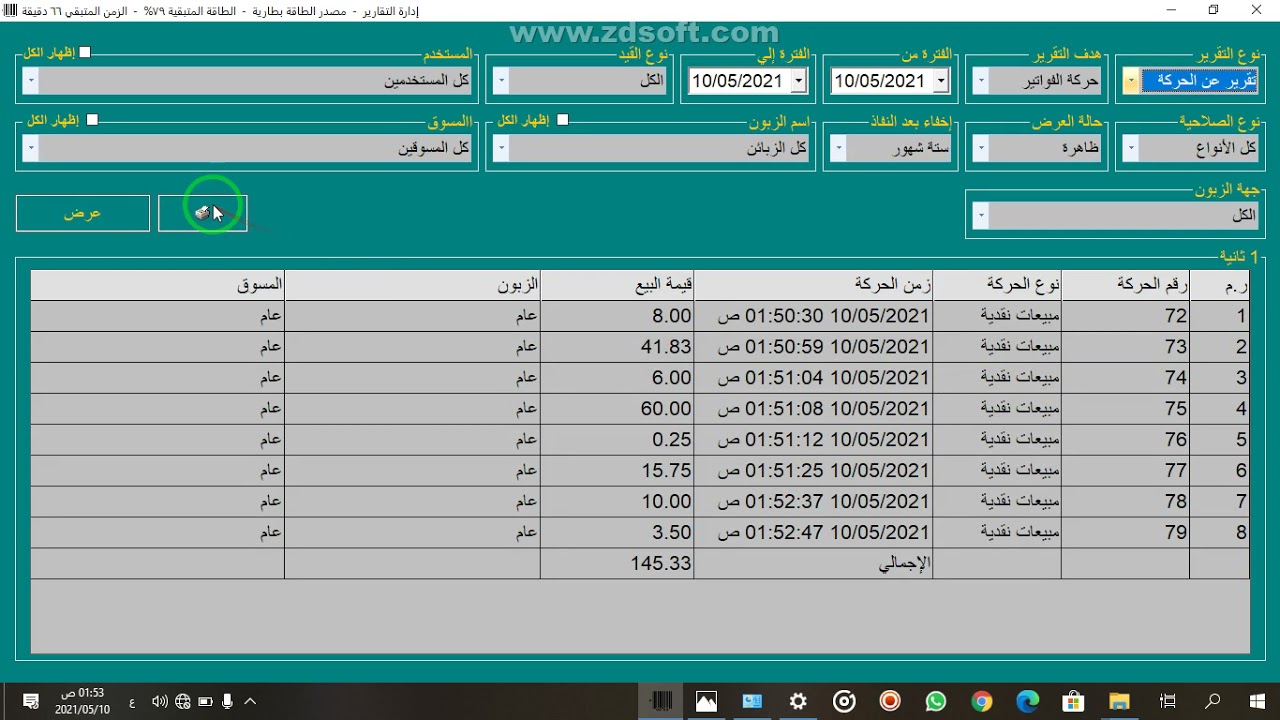Open the جهة الزبون dropdown

pyautogui.click(x=981, y=216)
